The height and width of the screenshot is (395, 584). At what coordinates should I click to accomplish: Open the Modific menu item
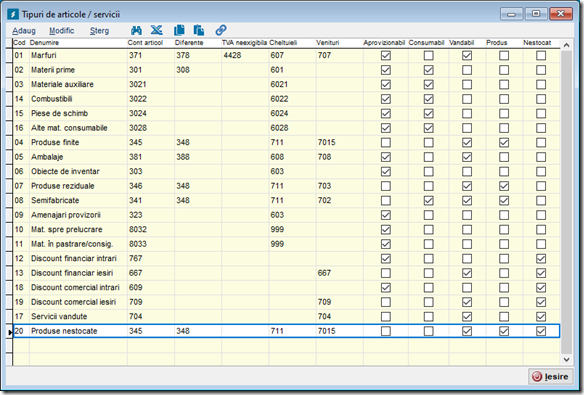coord(61,31)
